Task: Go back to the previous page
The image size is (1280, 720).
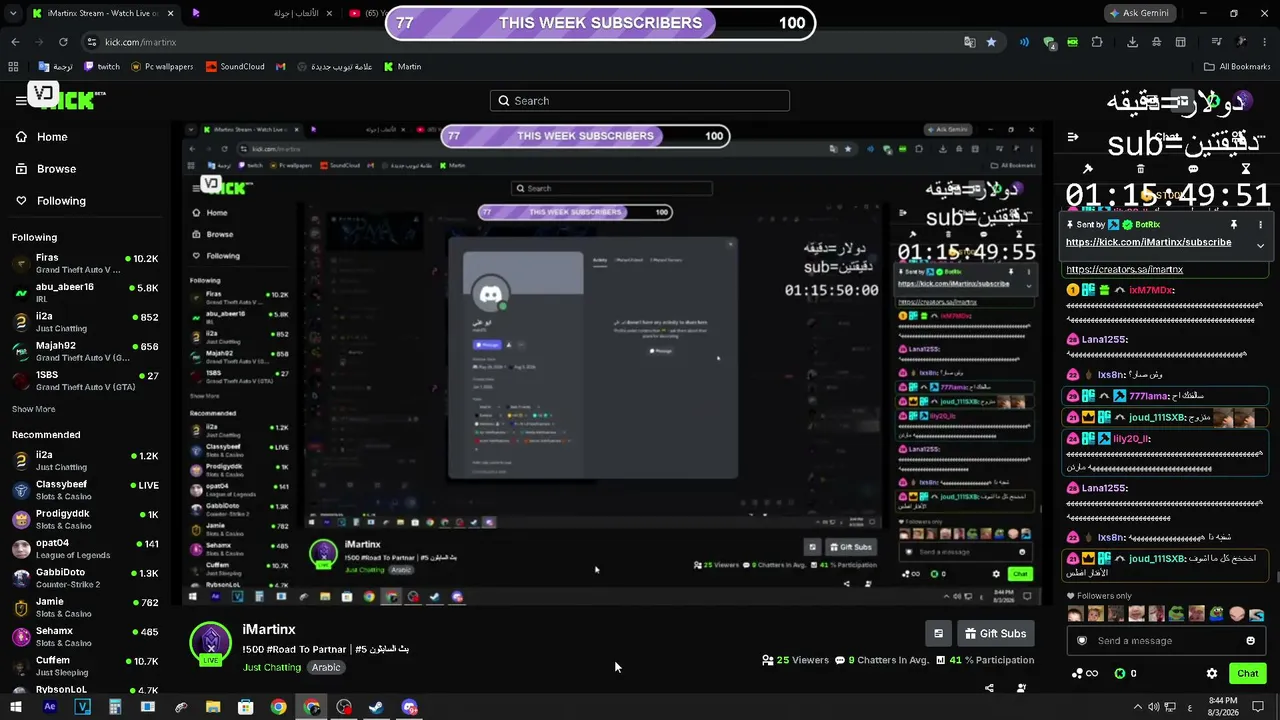Action: coord(15,42)
